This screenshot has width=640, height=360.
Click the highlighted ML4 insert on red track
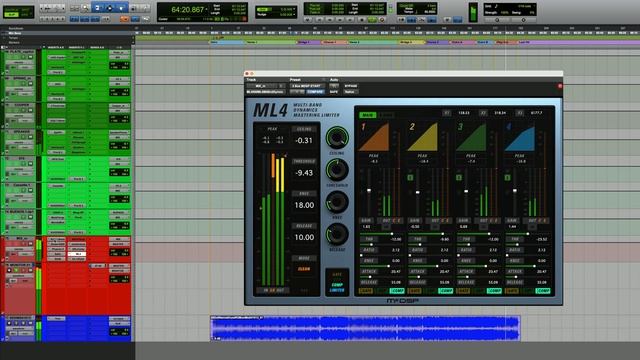pyautogui.click(x=77, y=253)
